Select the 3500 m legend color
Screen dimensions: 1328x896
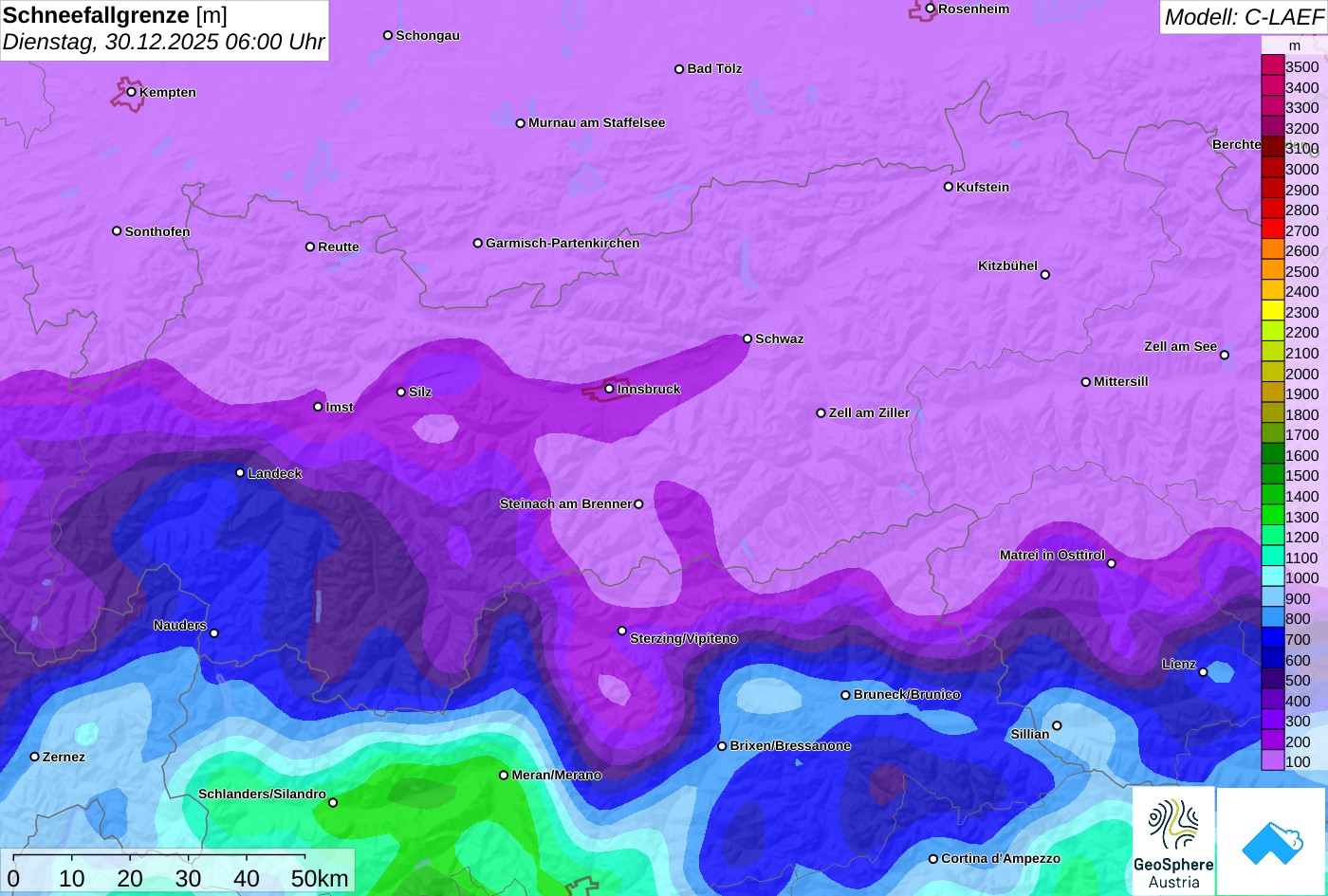click(1272, 66)
